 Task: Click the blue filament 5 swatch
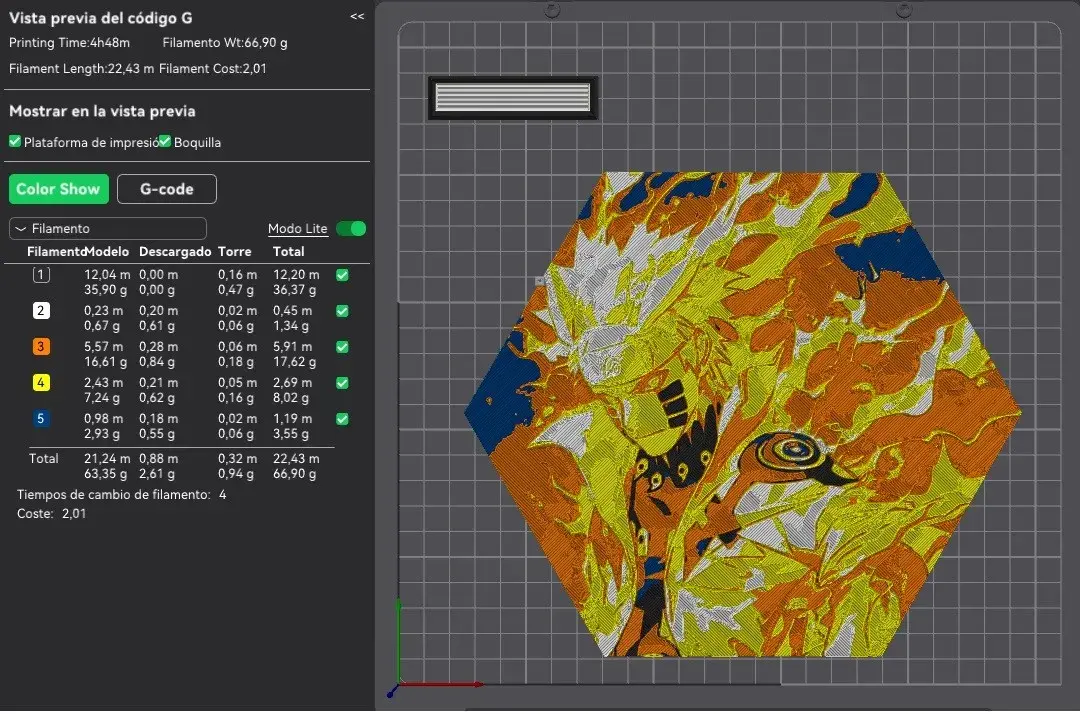(x=41, y=418)
